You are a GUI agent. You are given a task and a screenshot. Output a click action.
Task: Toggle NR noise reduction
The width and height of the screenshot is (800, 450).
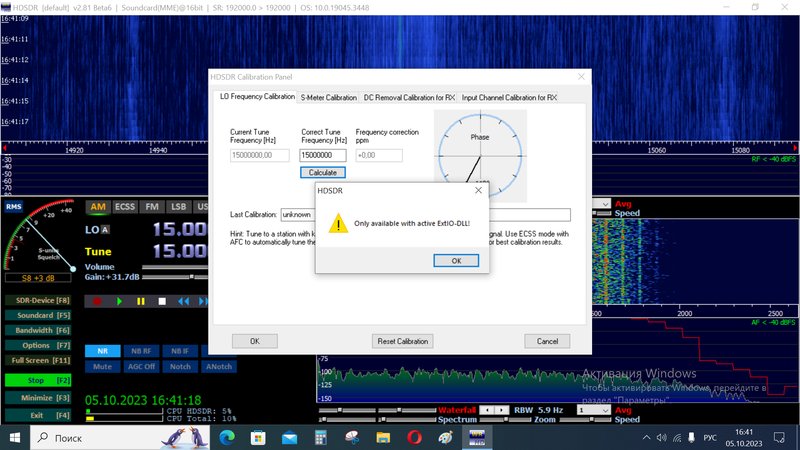click(x=103, y=351)
